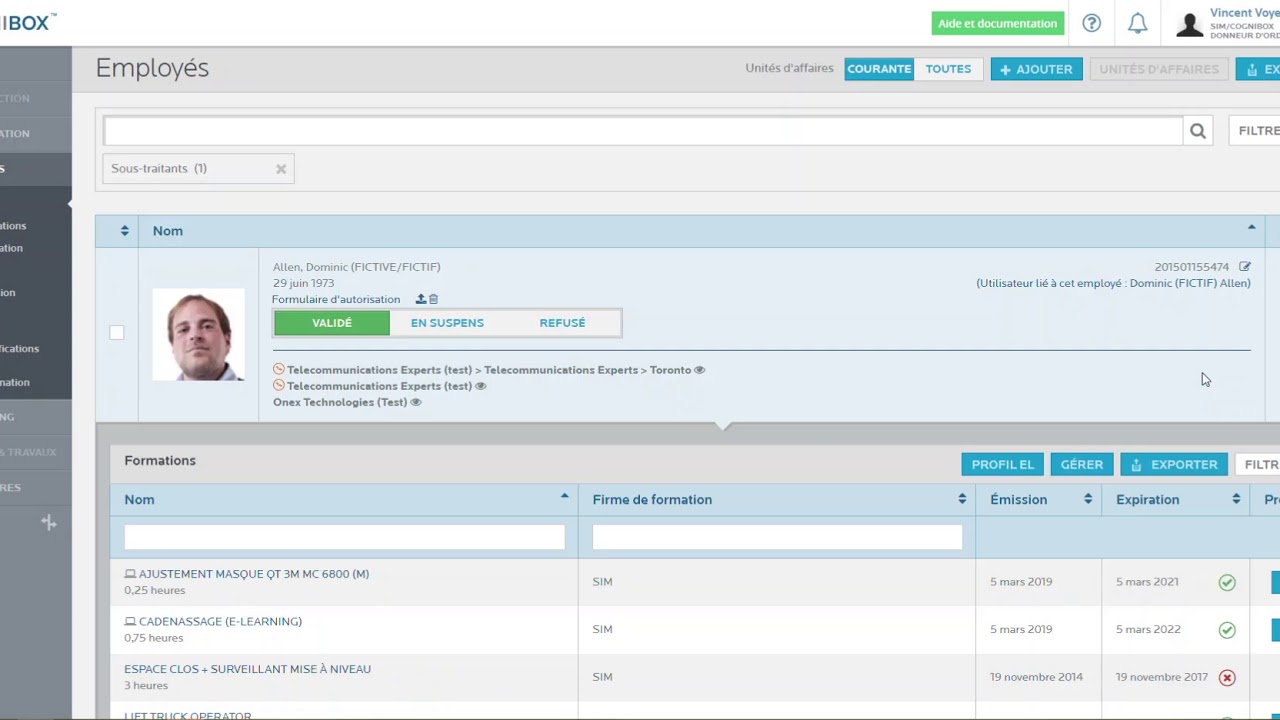Screen dimensions: 1280x720
Task: Sort formations by Firme de formation
Action: tap(962, 499)
